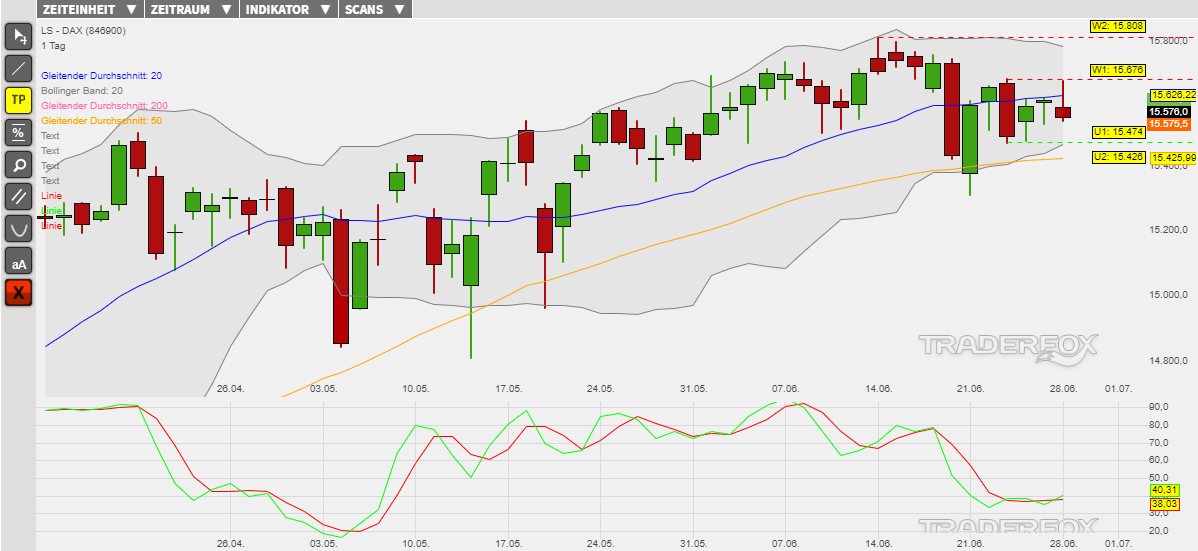Select the curve arc drawing tool
Image resolution: width=1198 pixels, height=551 pixels.
click(x=18, y=229)
